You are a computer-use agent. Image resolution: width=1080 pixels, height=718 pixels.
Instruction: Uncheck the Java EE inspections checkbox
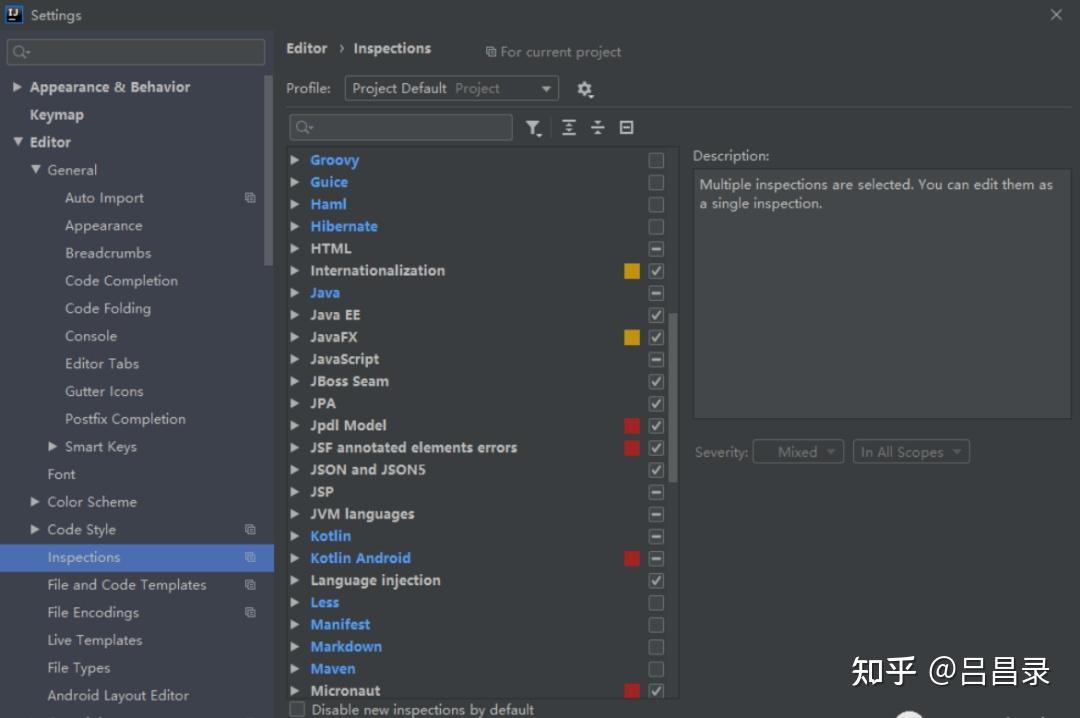coord(656,315)
